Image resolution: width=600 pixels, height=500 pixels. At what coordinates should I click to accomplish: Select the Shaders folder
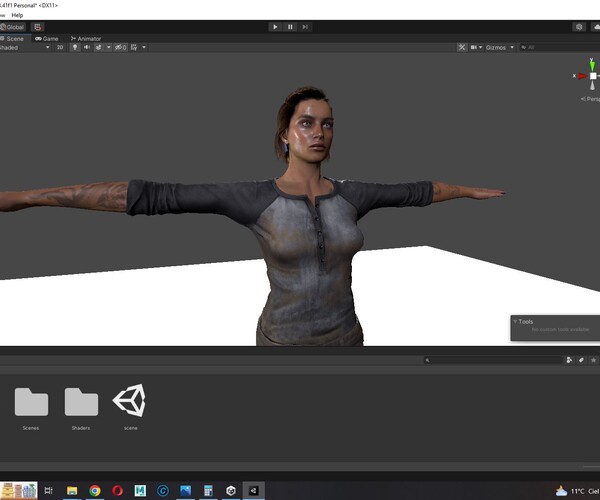(x=81, y=409)
